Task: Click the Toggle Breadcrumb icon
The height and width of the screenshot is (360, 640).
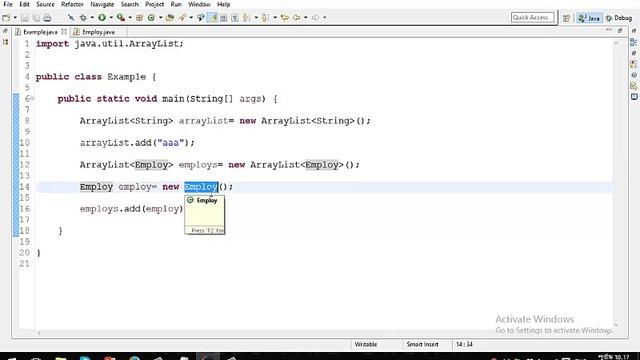Action: (200, 18)
